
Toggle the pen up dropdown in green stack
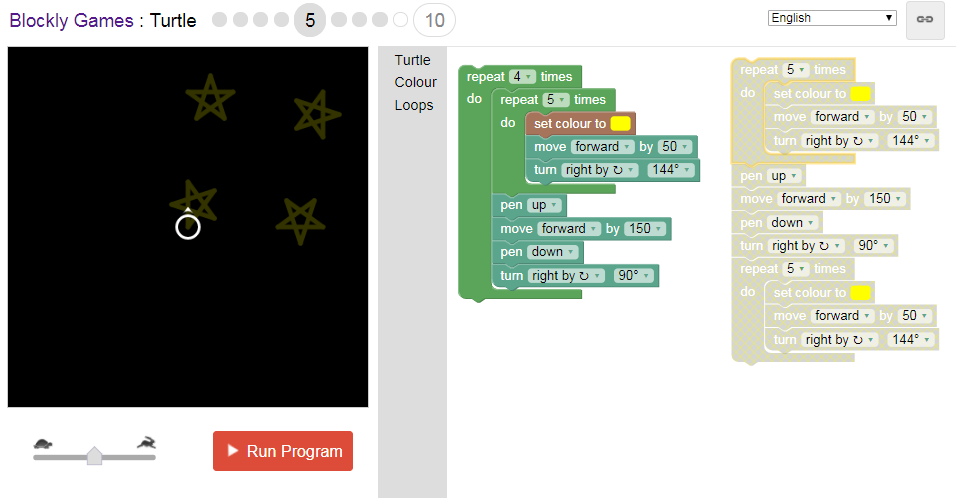point(544,205)
